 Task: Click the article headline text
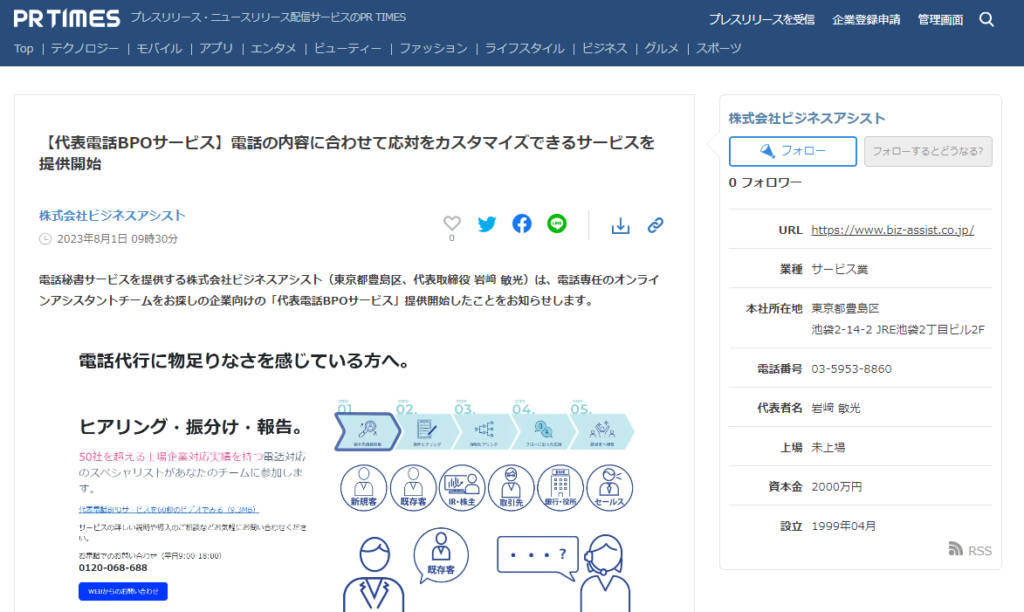click(x=347, y=153)
